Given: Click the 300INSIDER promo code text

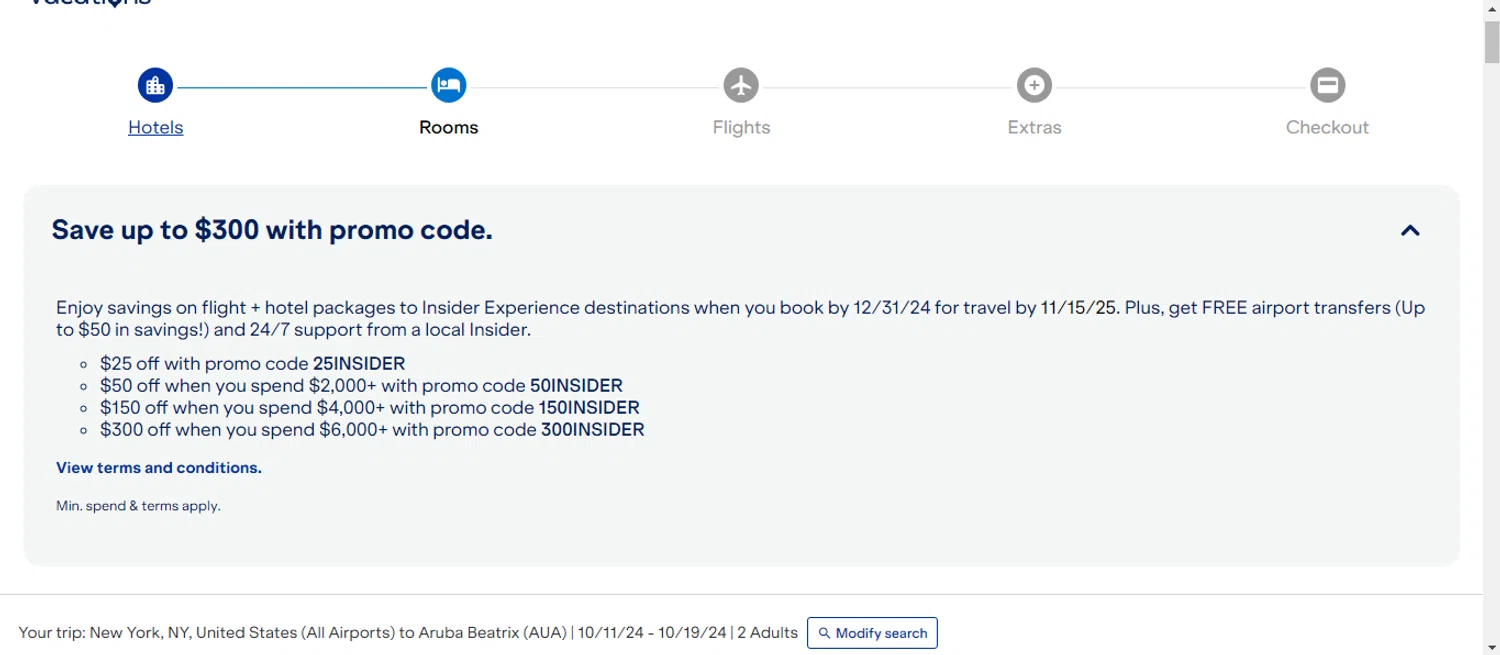Looking at the screenshot, I should [x=593, y=430].
